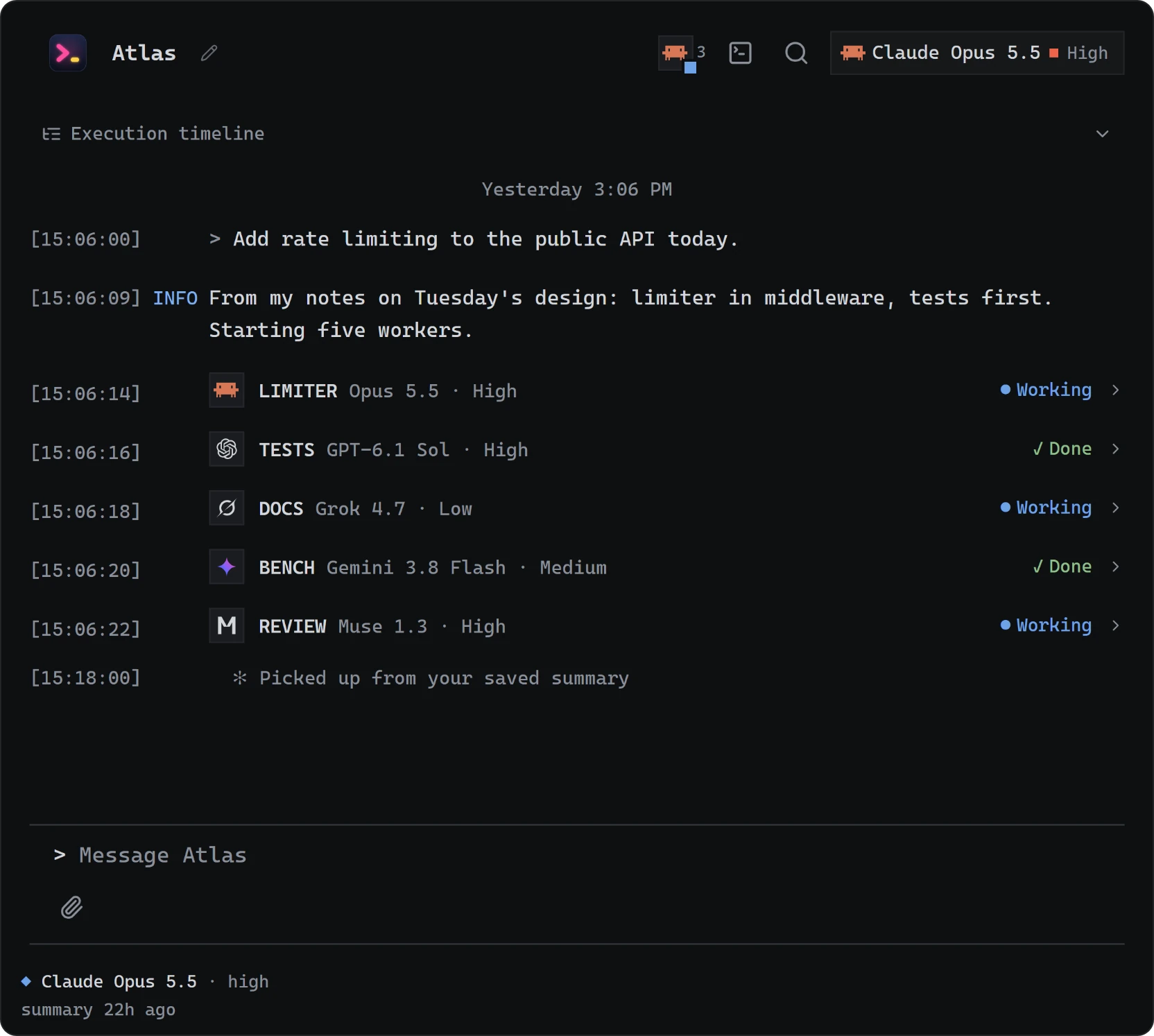
Task: Expand the TESTS worker row chevron
Action: coord(1115,449)
